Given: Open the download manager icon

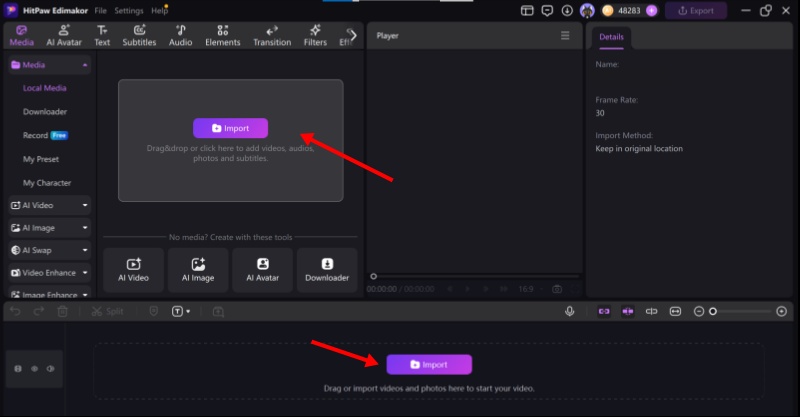Looking at the screenshot, I should pos(567,11).
